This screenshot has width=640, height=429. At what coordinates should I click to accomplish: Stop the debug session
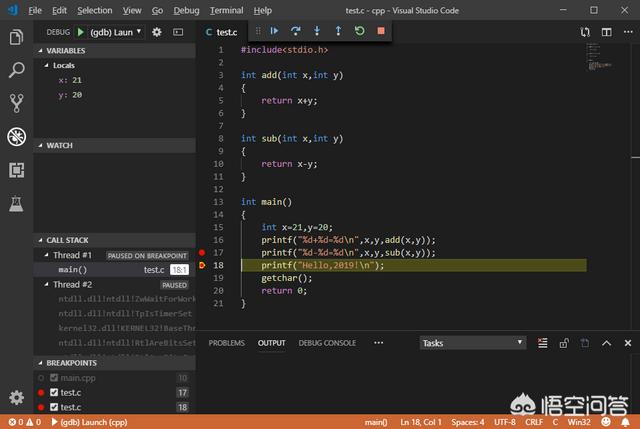coord(381,31)
